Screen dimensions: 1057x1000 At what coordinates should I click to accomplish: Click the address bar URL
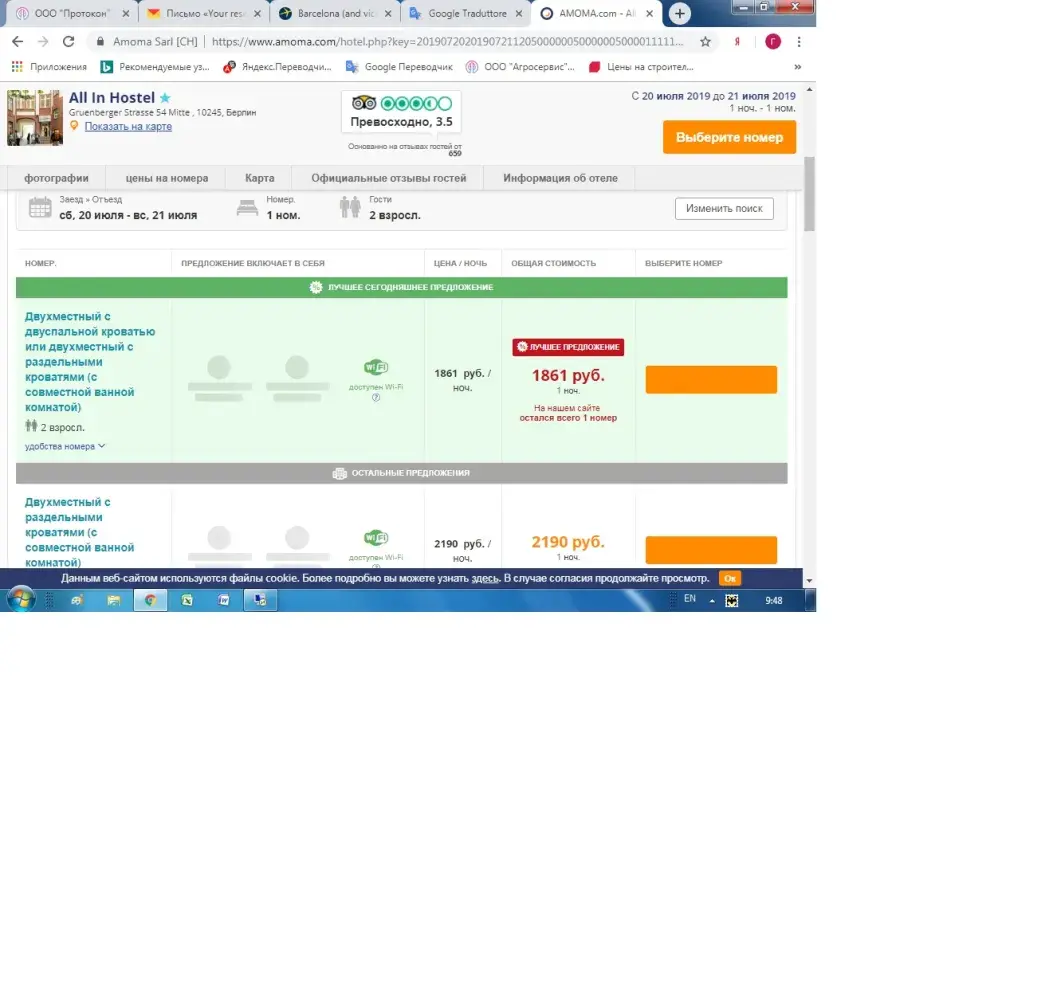[x=448, y=42]
